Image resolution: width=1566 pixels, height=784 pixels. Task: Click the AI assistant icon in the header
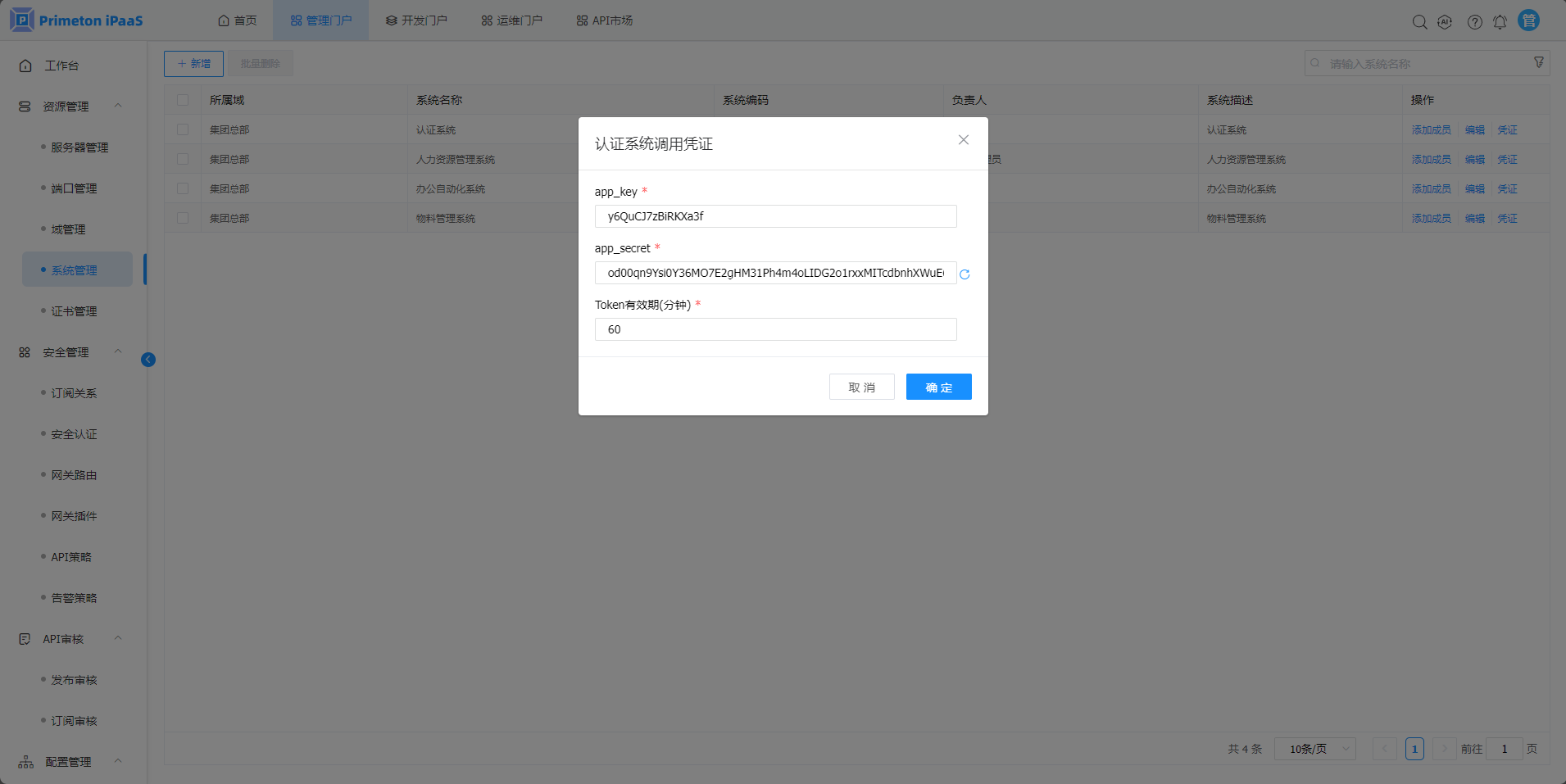click(1444, 22)
